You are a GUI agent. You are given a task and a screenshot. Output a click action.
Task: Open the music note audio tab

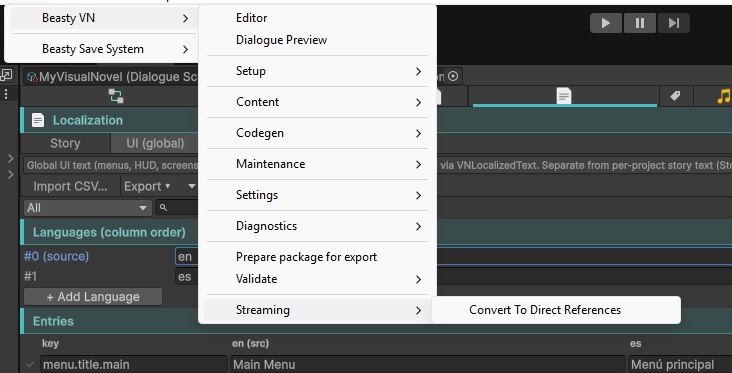click(723, 96)
